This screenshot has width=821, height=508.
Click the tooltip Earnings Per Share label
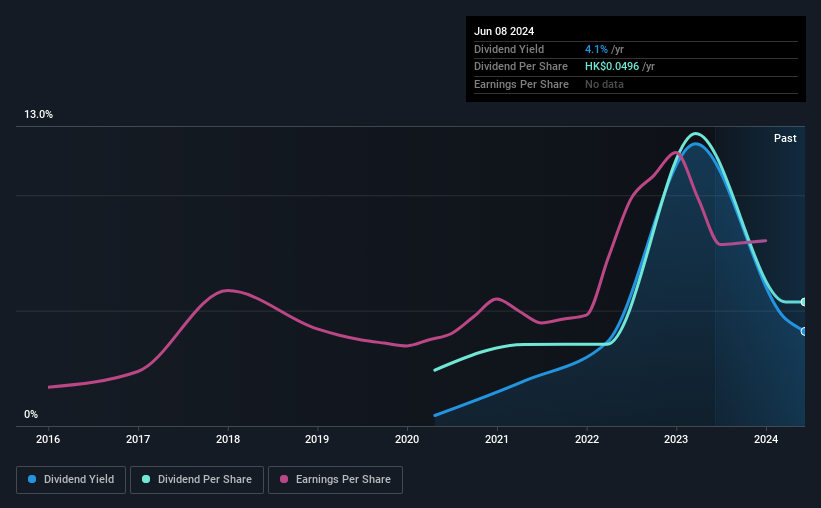(521, 84)
